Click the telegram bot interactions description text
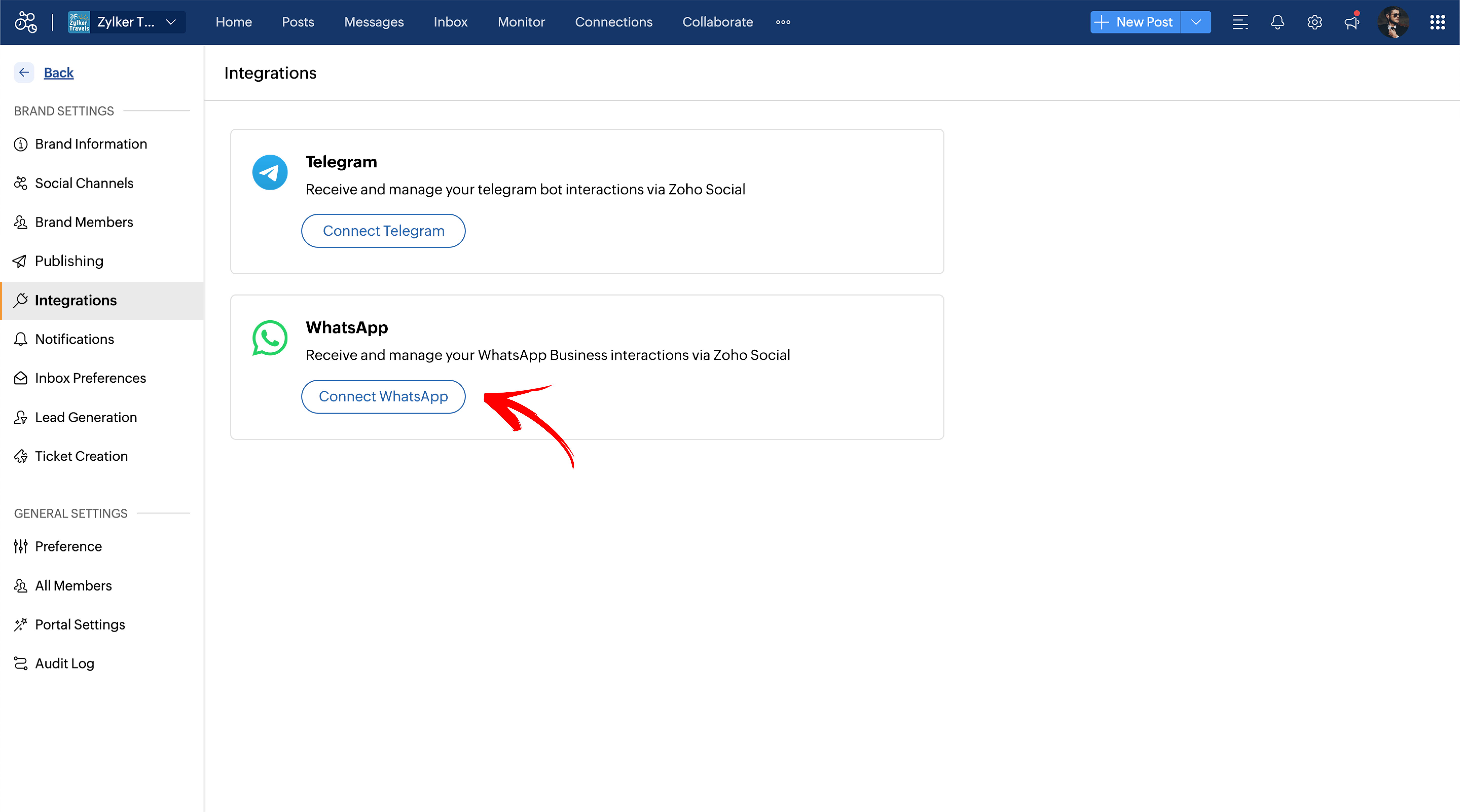The height and width of the screenshot is (812, 1460). click(525, 189)
